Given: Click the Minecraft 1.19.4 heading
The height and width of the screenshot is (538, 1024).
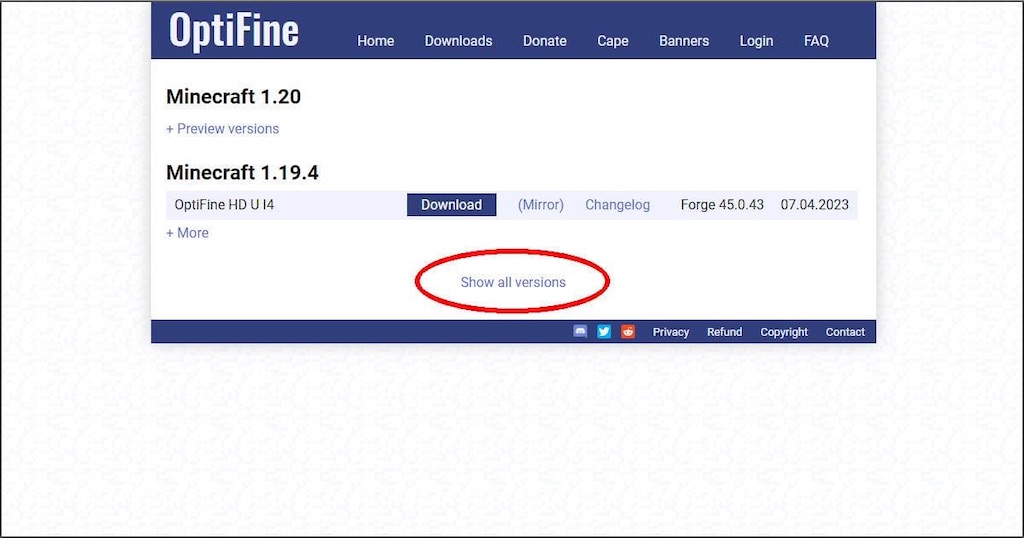Looking at the screenshot, I should [x=242, y=172].
